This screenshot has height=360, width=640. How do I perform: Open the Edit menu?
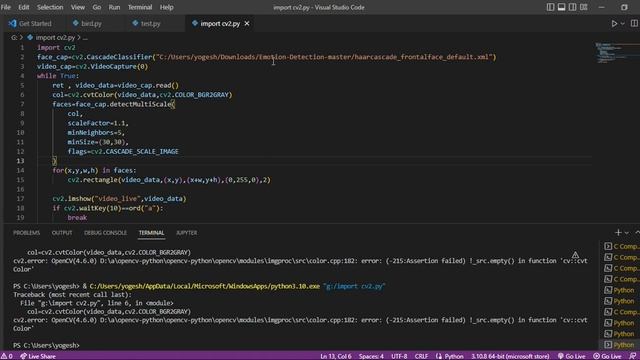24,7
